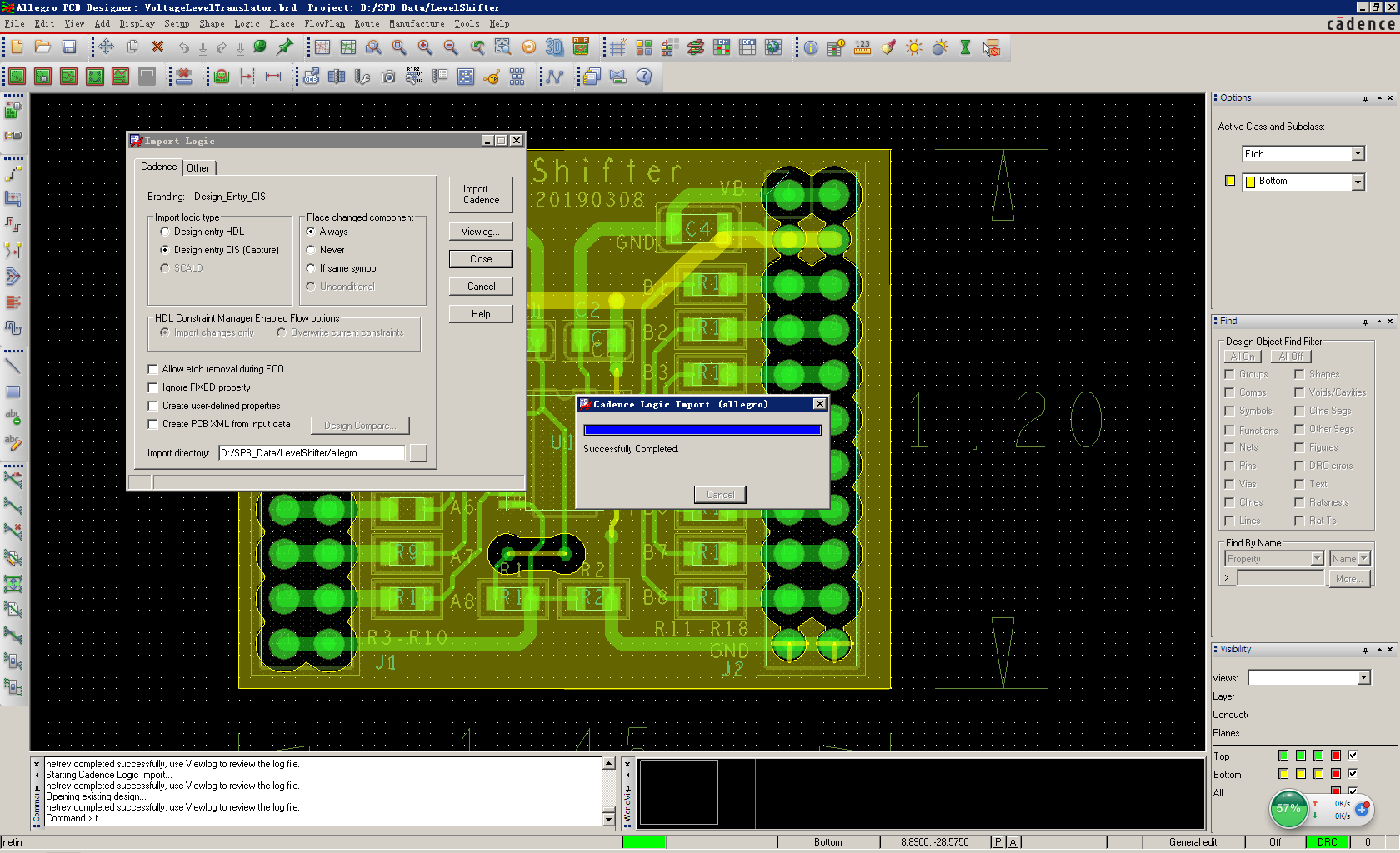Select Never for place changed component

click(311, 250)
